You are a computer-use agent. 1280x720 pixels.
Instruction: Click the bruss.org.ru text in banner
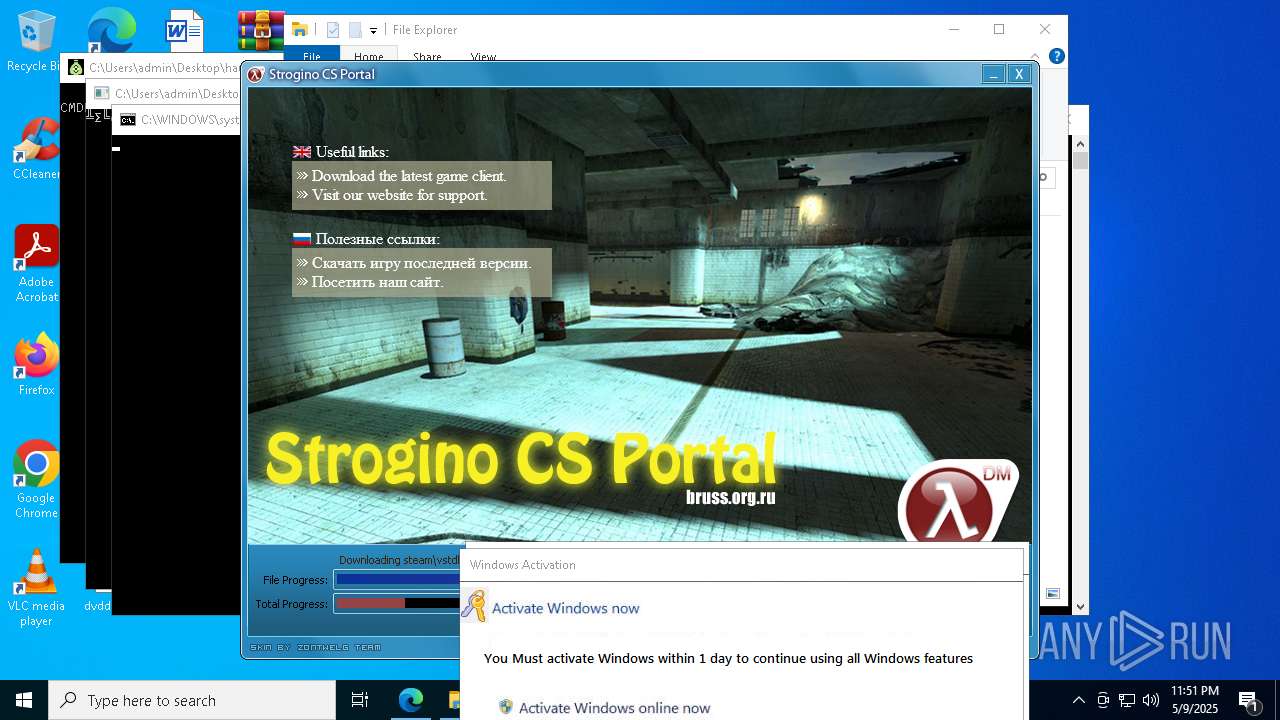pyautogui.click(x=731, y=497)
